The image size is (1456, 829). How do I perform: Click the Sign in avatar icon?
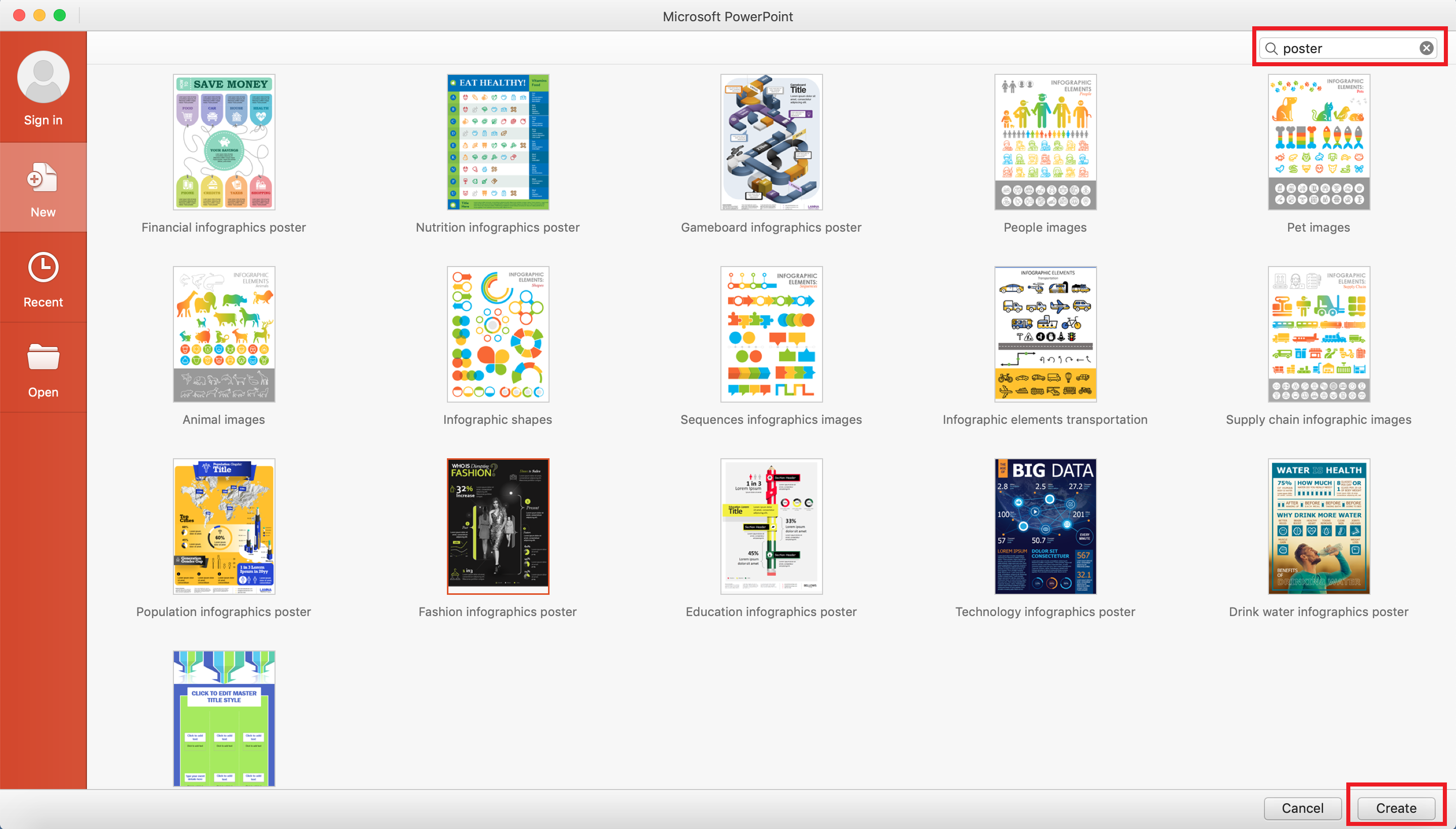(x=43, y=77)
